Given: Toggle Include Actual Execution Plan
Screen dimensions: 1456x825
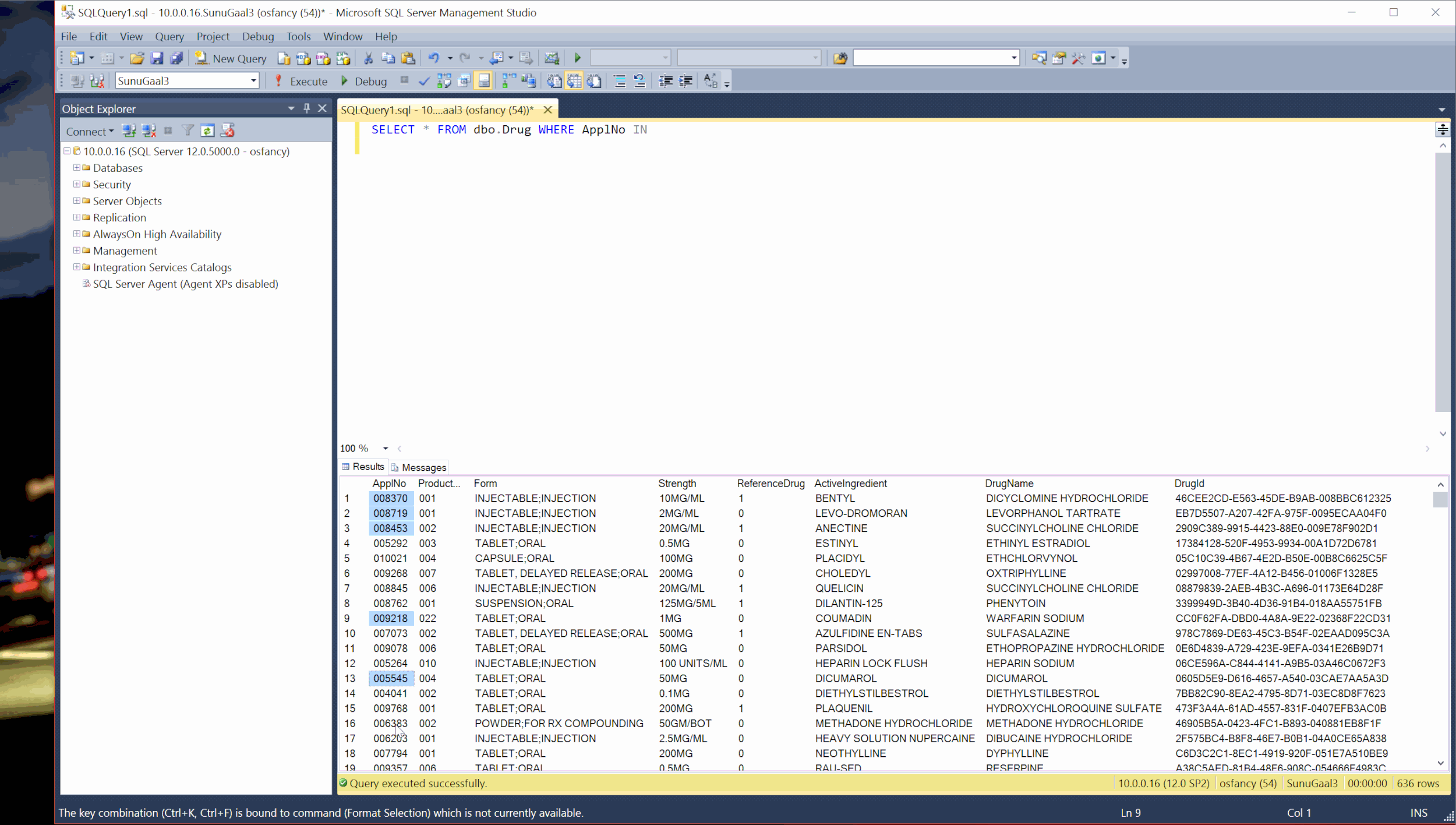Looking at the screenshot, I should (509, 82).
